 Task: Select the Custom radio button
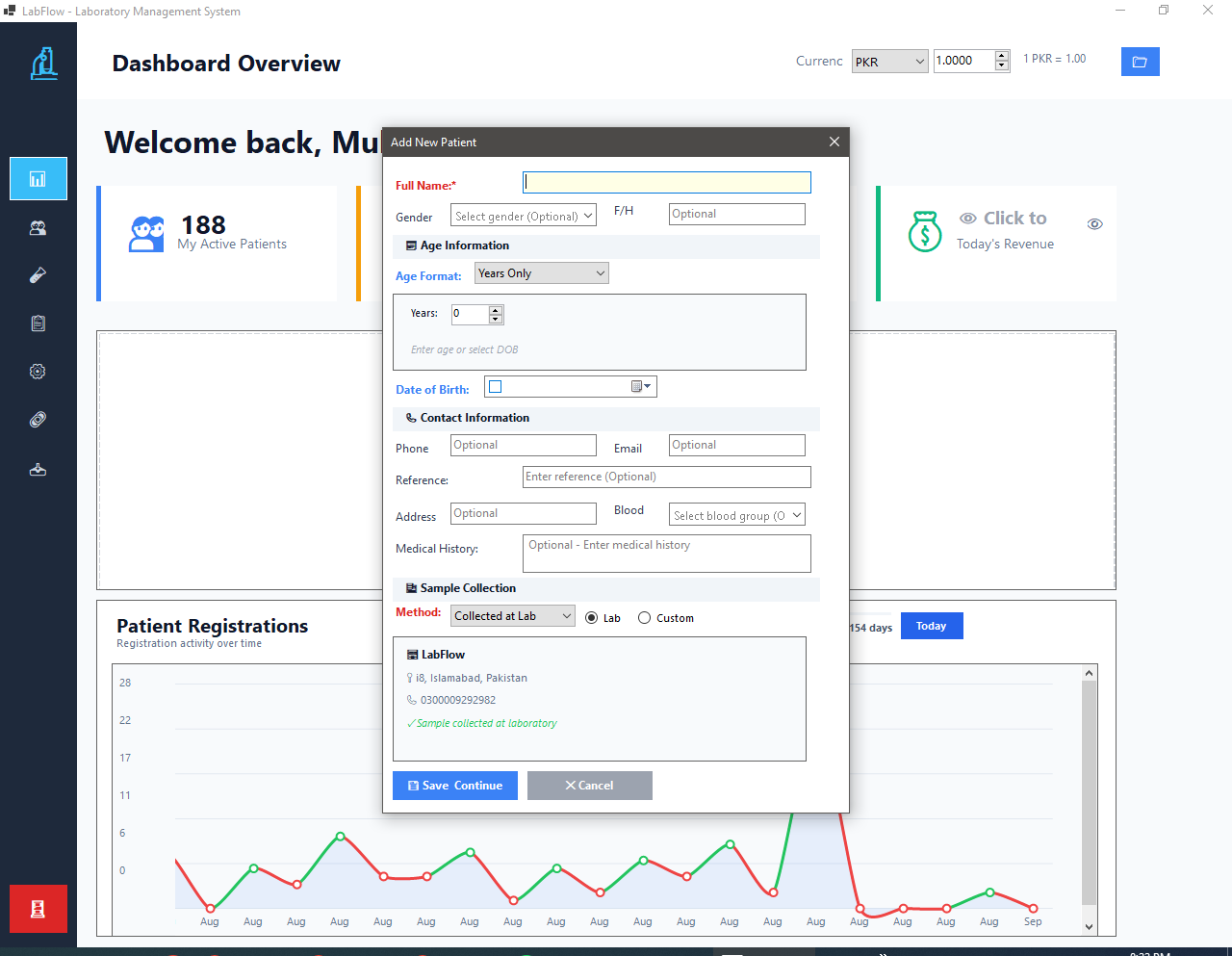pos(645,618)
